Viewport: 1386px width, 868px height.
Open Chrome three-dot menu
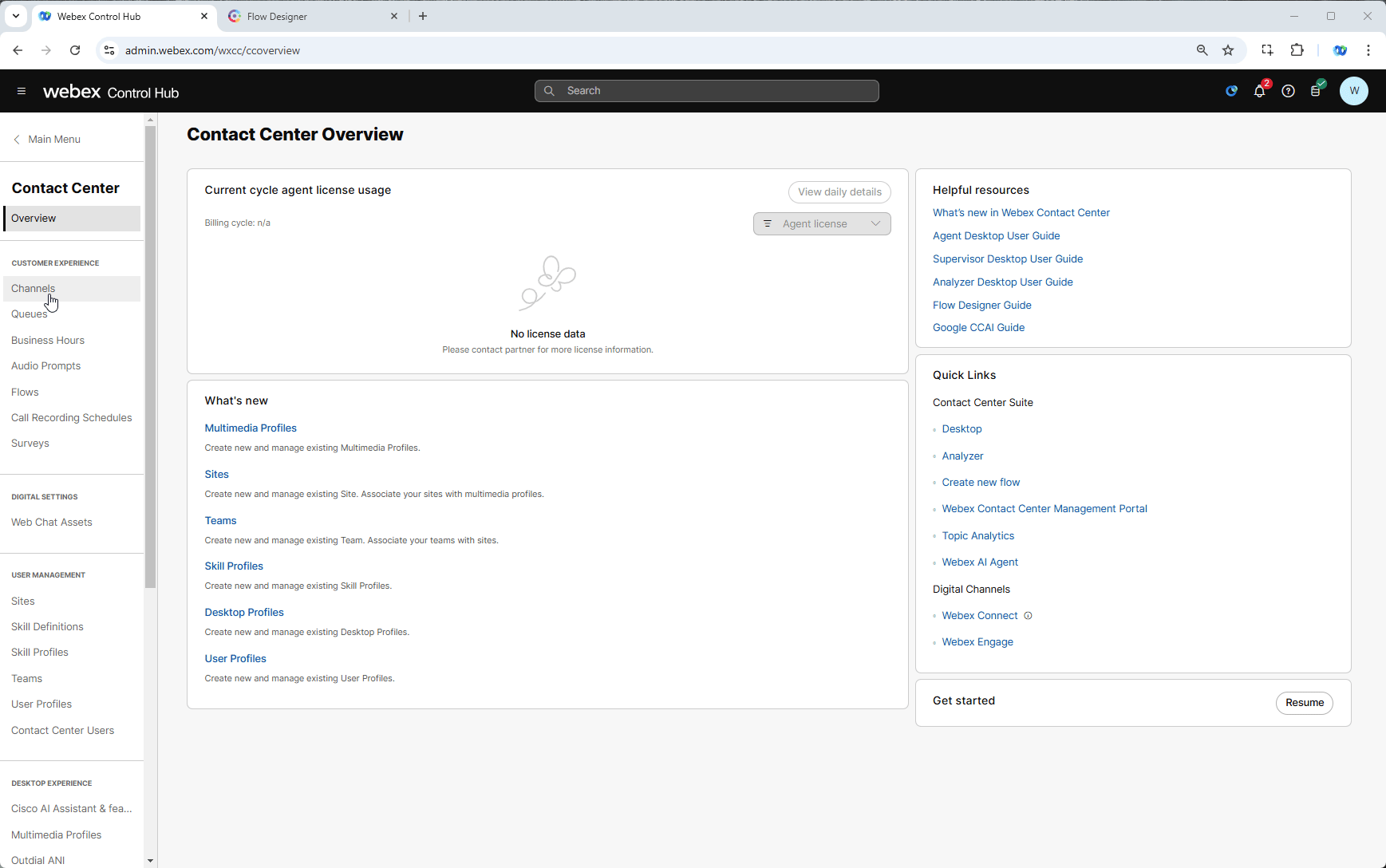click(x=1368, y=50)
